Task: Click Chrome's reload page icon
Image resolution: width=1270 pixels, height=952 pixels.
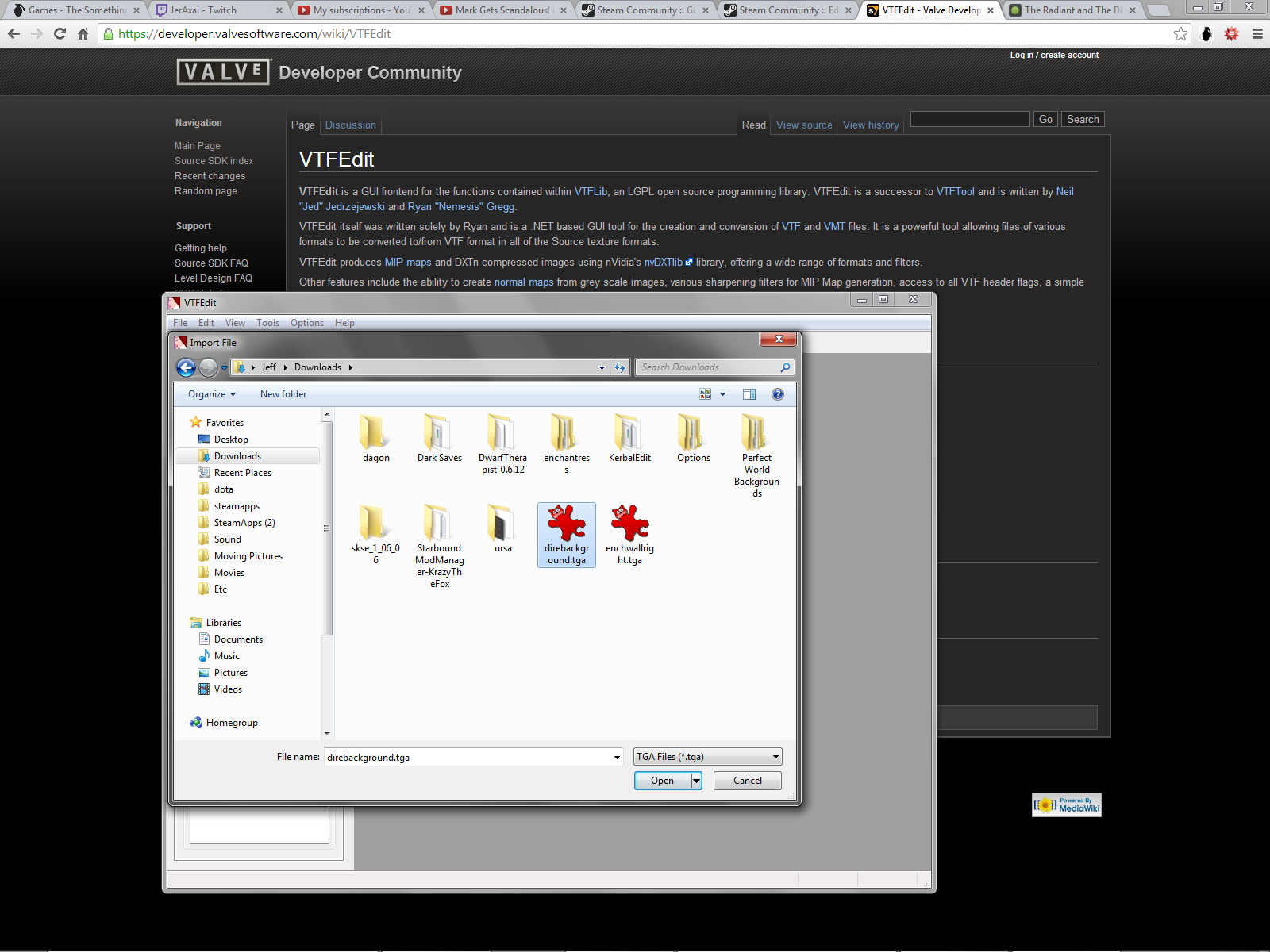Action: (60, 33)
